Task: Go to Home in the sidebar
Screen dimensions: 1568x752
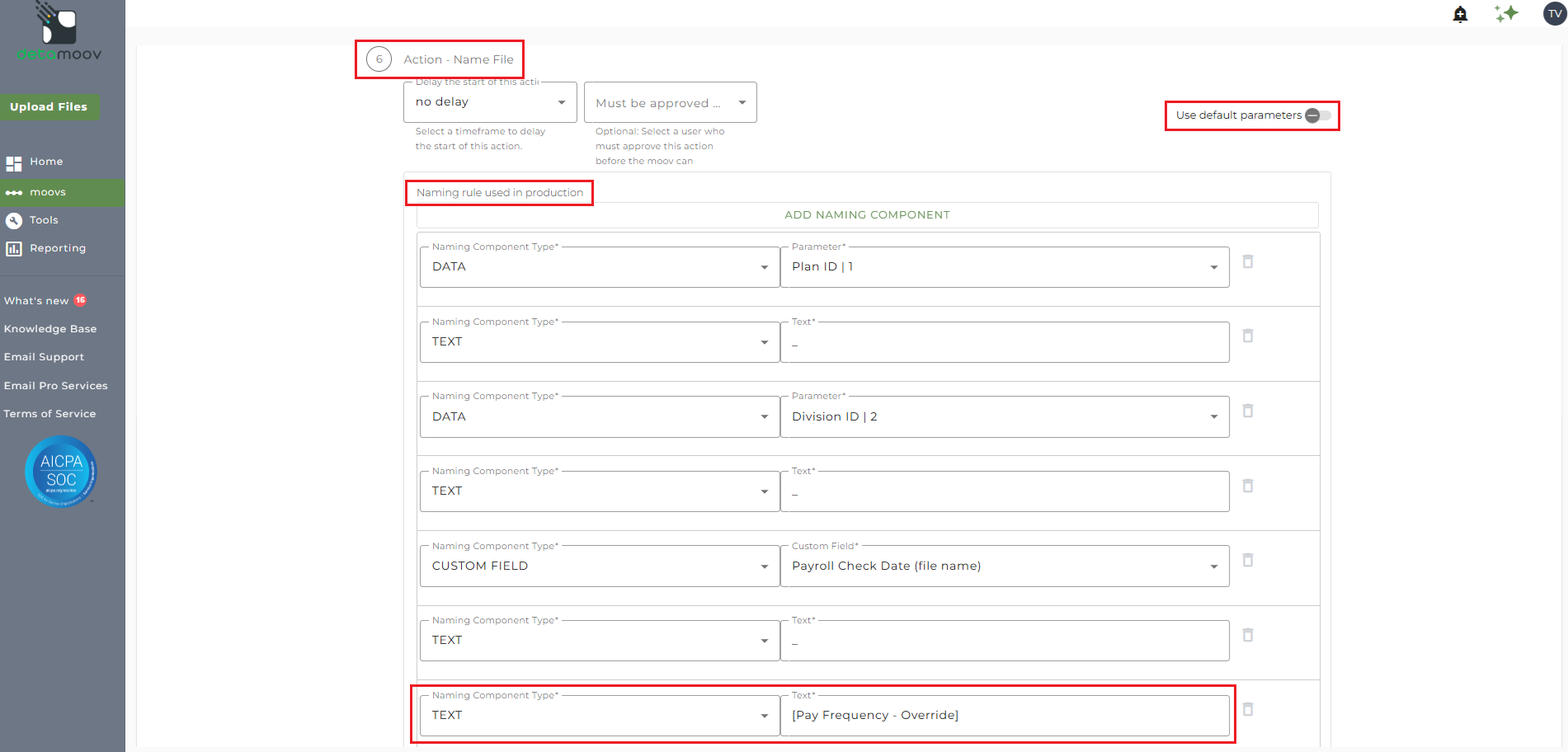Action: (46, 162)
